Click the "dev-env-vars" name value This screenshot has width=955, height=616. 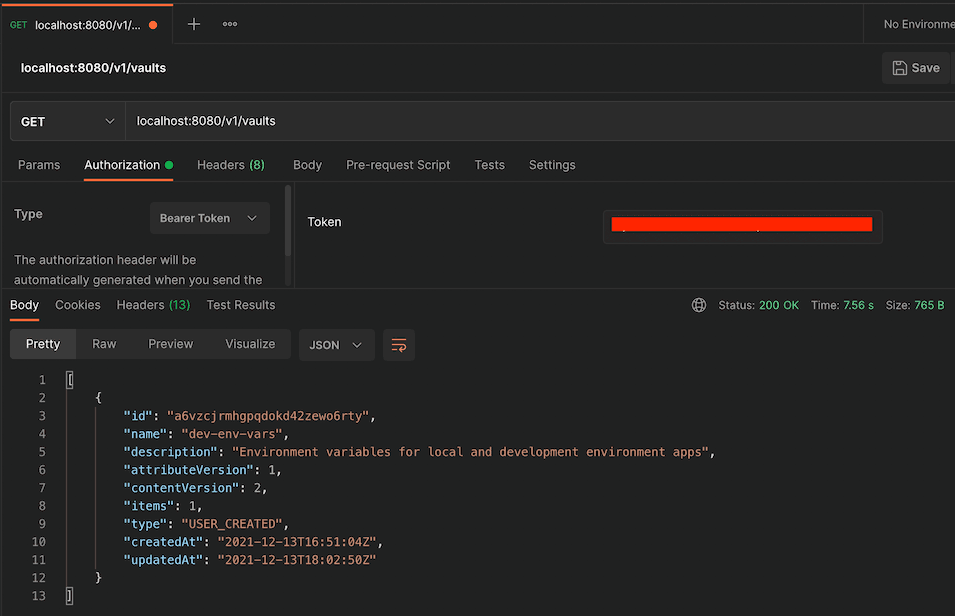[x=231, y=434]
